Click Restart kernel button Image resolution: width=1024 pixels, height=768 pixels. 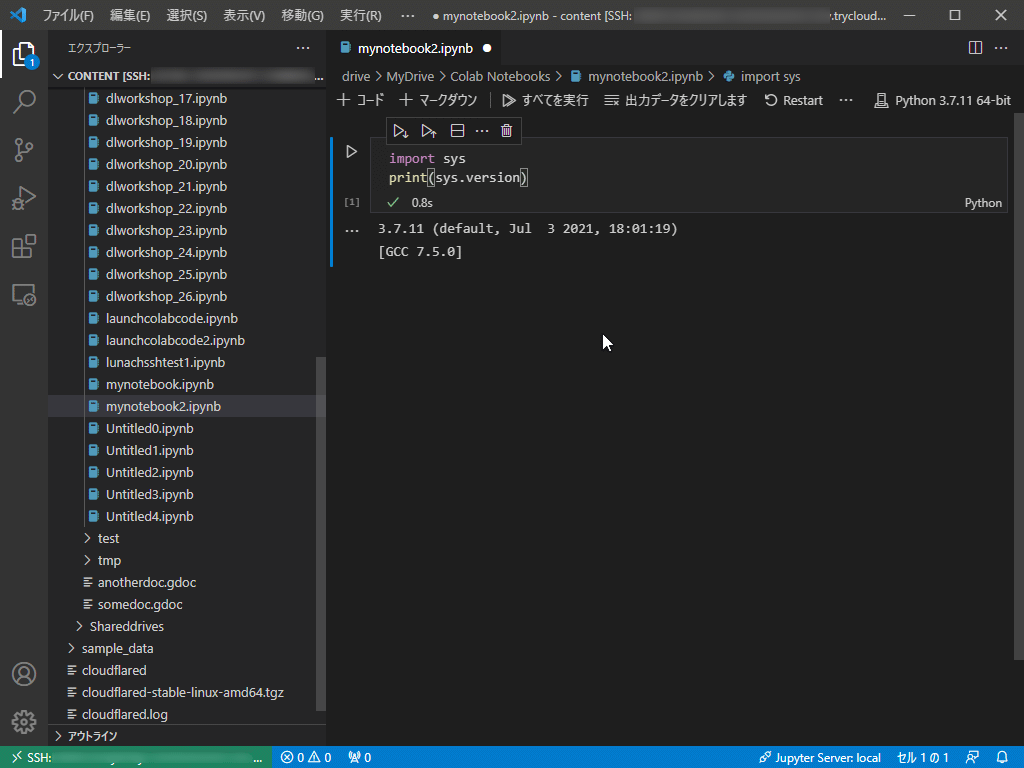(x=793, y=100)
